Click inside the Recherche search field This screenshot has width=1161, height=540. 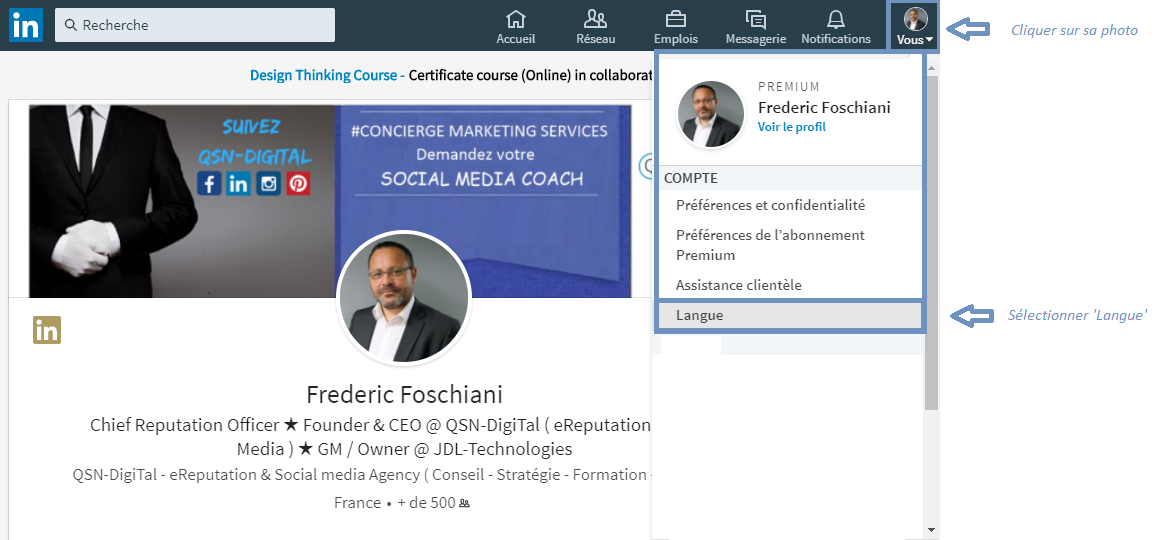point(200,25)
